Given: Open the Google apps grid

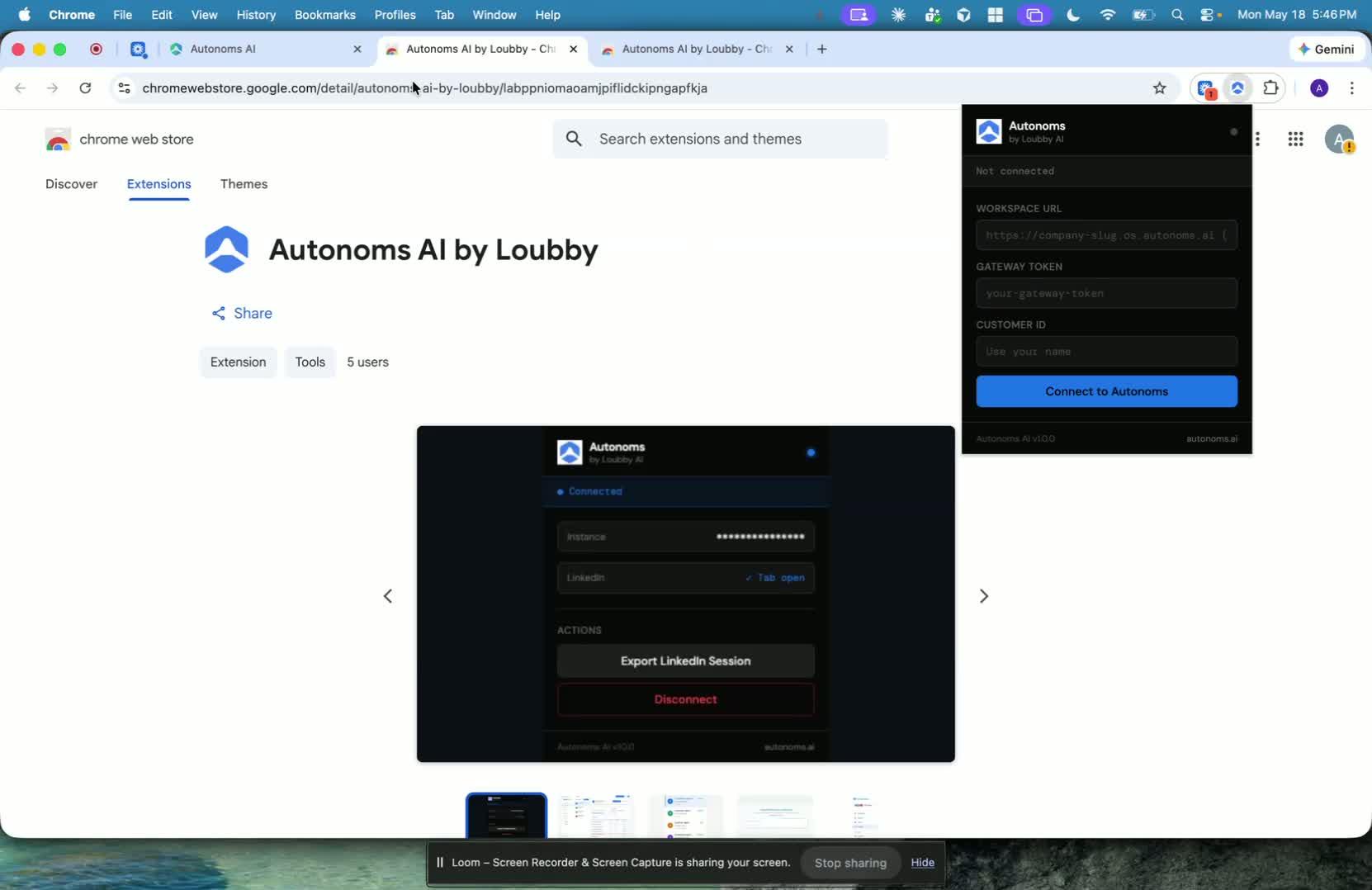Looking at the screenshot, I should tap(1296, 140).
